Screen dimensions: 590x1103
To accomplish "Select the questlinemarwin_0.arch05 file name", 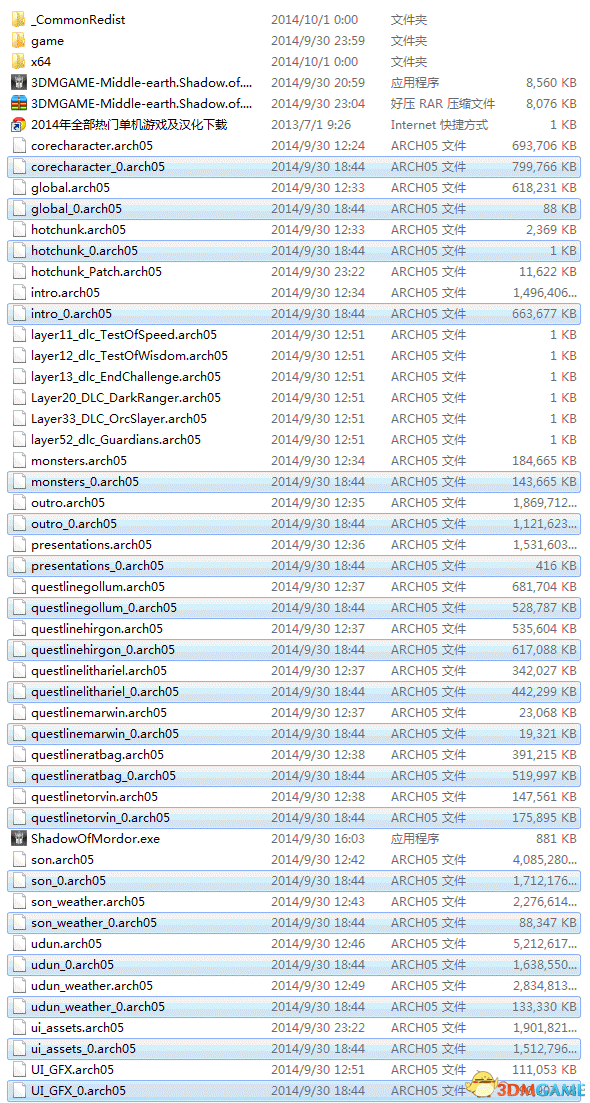I will pyautogui.click(x=105, y=734).
